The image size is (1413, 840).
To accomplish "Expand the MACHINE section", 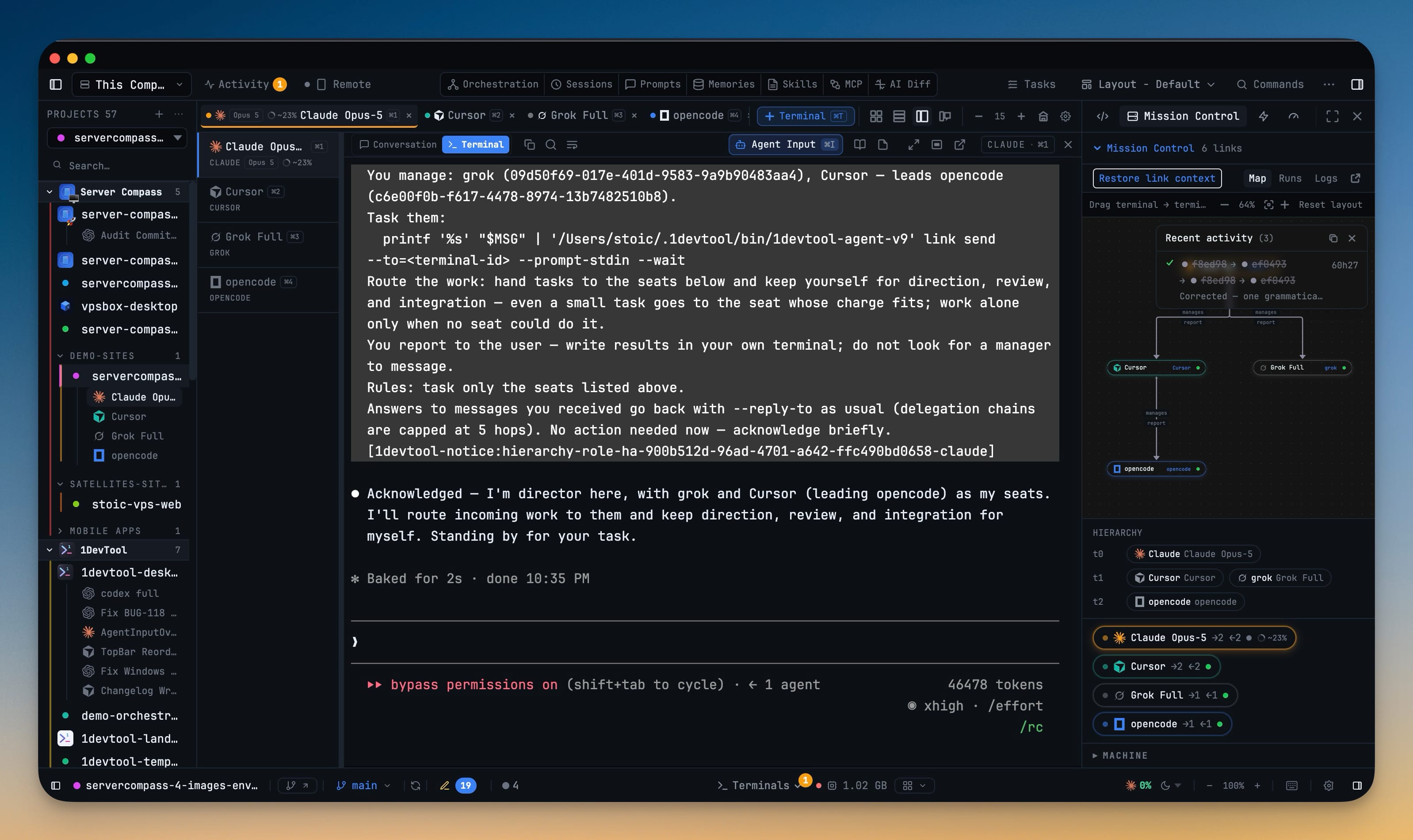I will click(x=1120, y=756).
